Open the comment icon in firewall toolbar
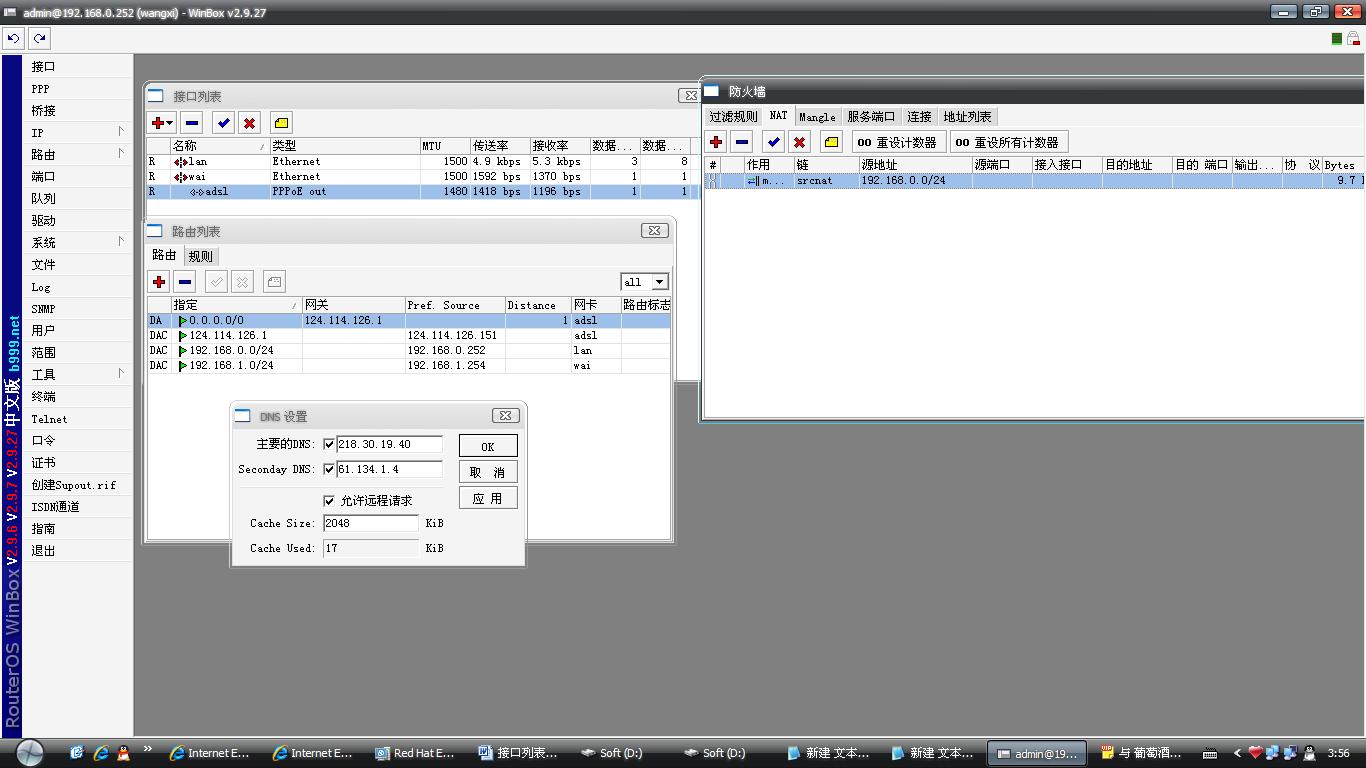This screenshot has height=768, width=1366. pos(831,142)
